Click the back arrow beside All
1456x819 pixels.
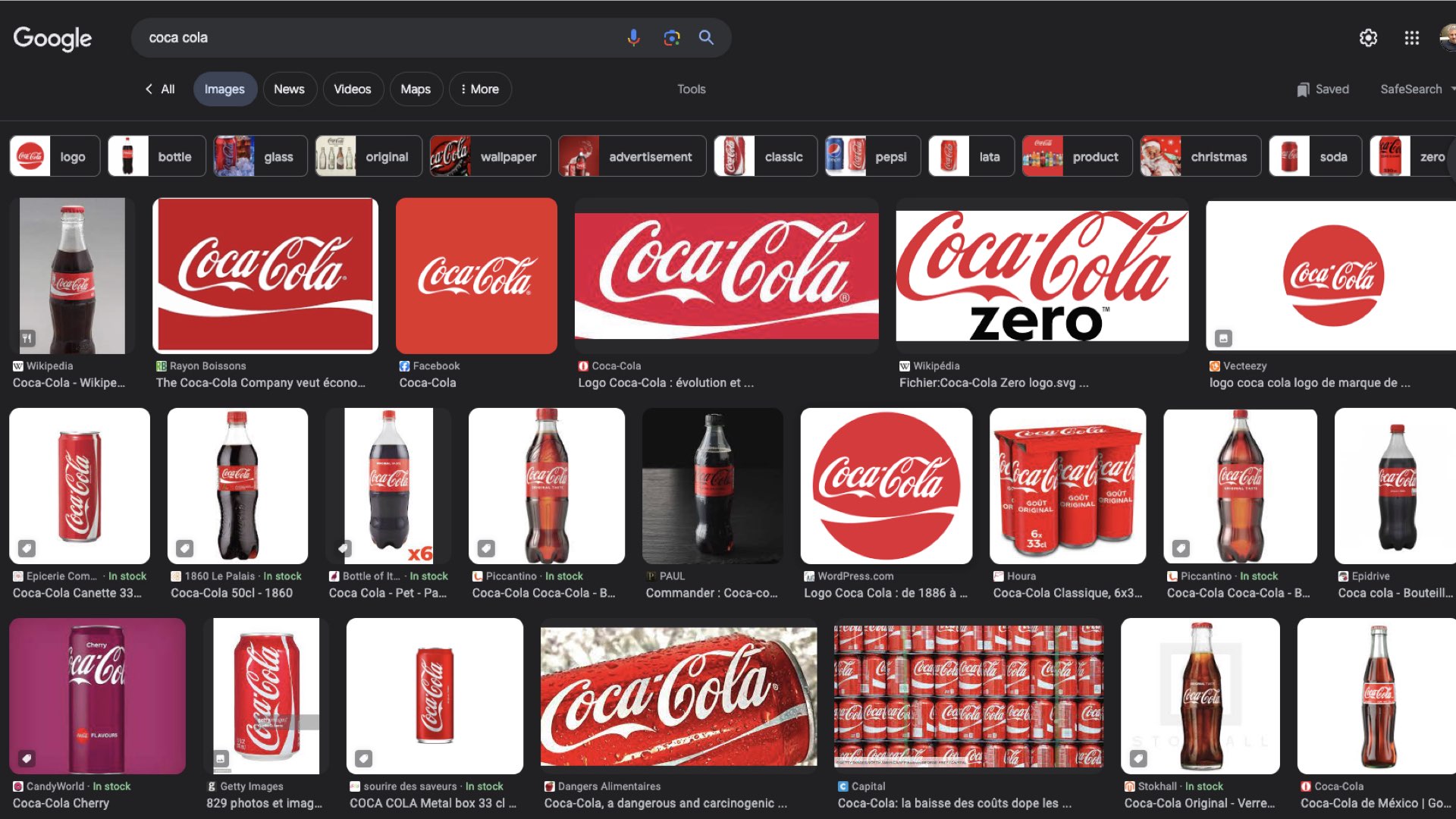[x=149, y=89]
